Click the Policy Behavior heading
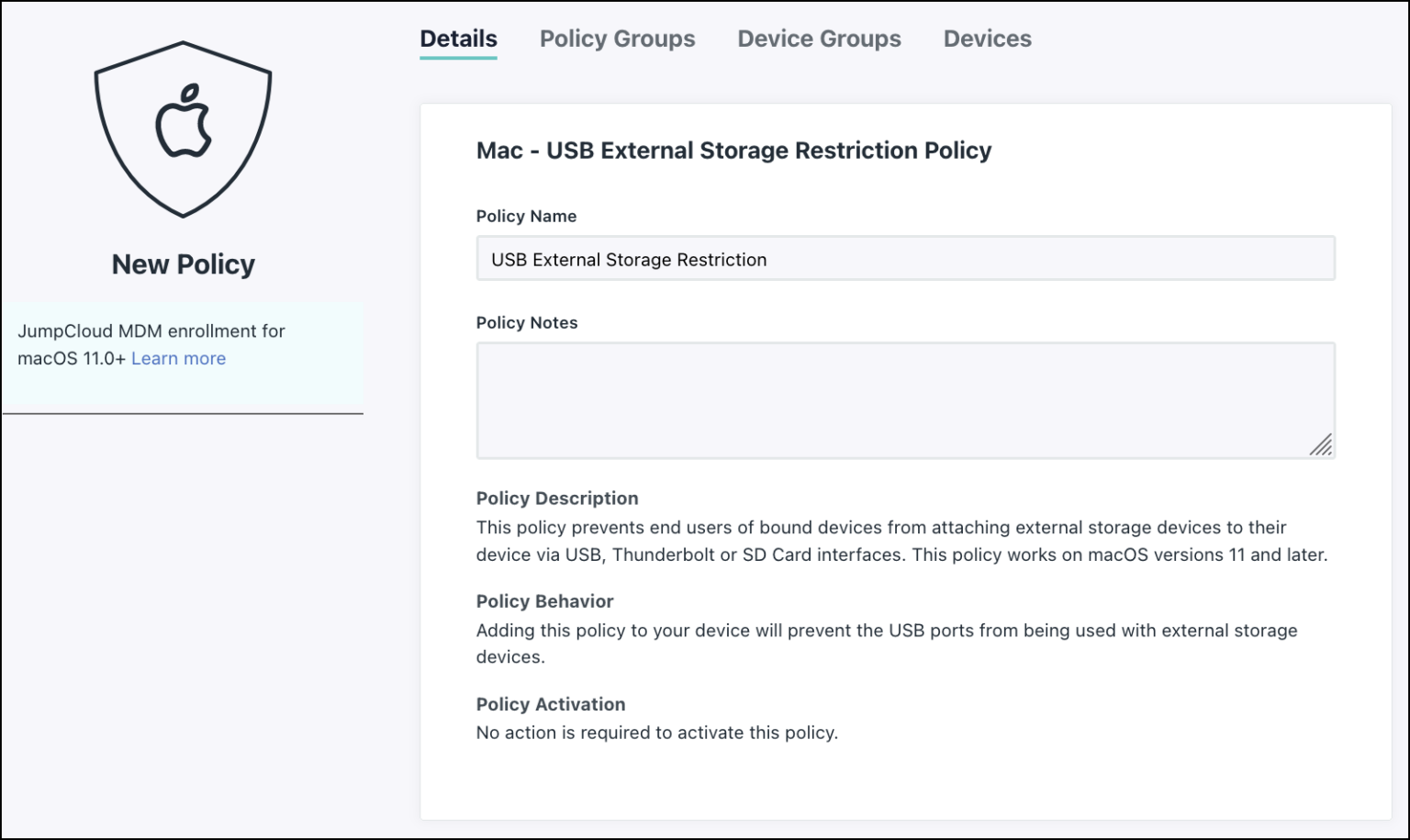1410x840 pixels. click(x=544, y=601)
